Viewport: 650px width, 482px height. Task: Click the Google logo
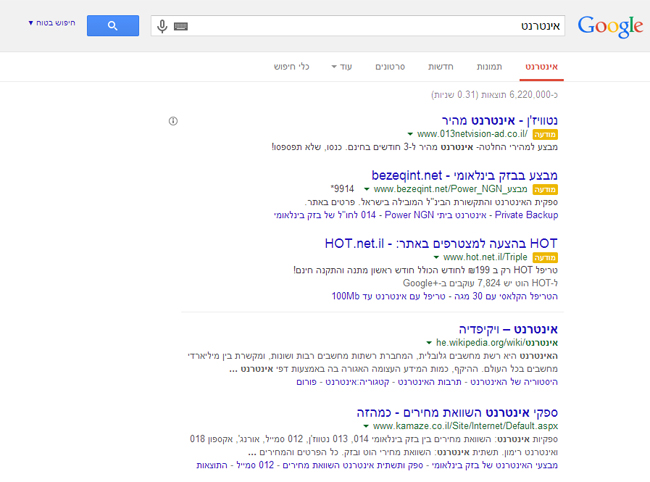(610, 27)
